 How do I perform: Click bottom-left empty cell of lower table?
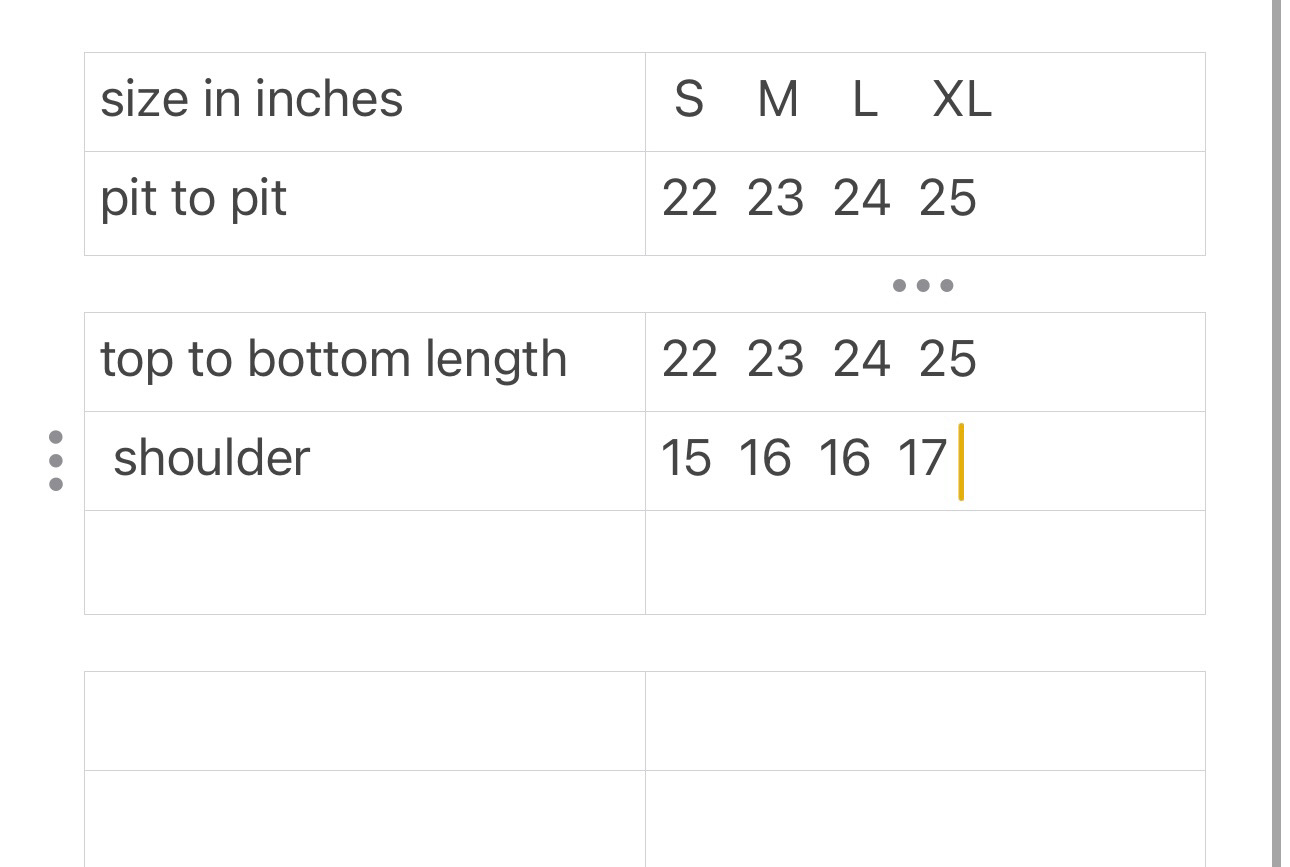364,818
